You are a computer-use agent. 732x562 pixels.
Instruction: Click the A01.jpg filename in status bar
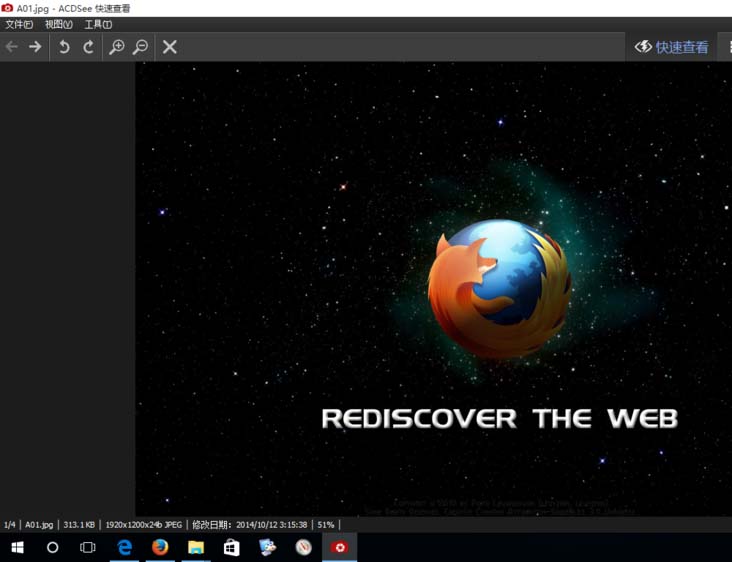coord(39,524)
